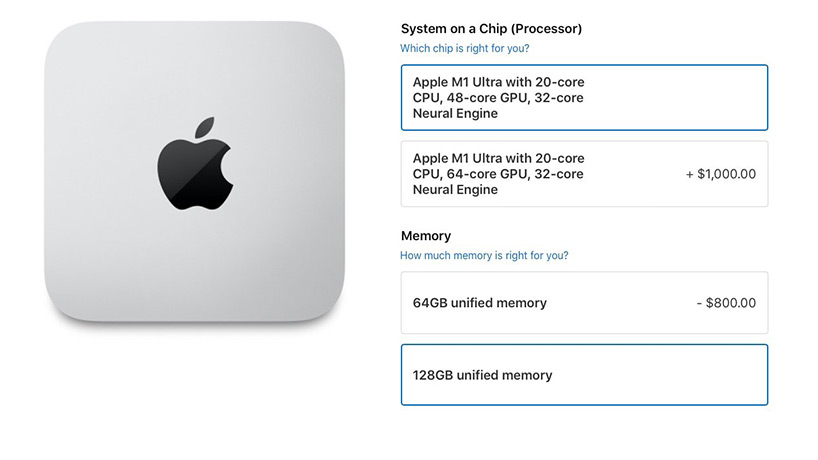Select the 48-core GPU M1 Ultra option

click(x=584, y=98)
